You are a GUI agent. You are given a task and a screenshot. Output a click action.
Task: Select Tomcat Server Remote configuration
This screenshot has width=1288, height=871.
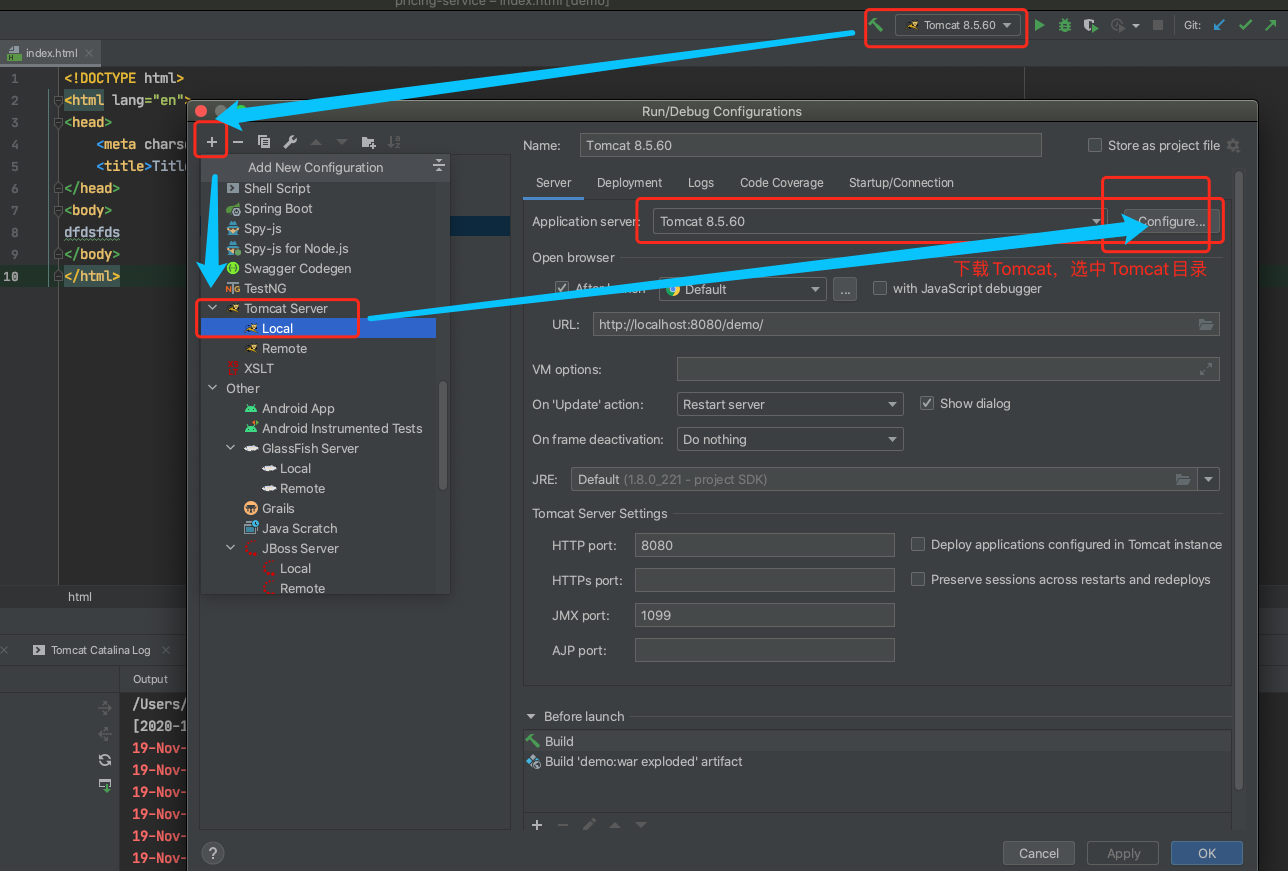[x=318, y=348]
